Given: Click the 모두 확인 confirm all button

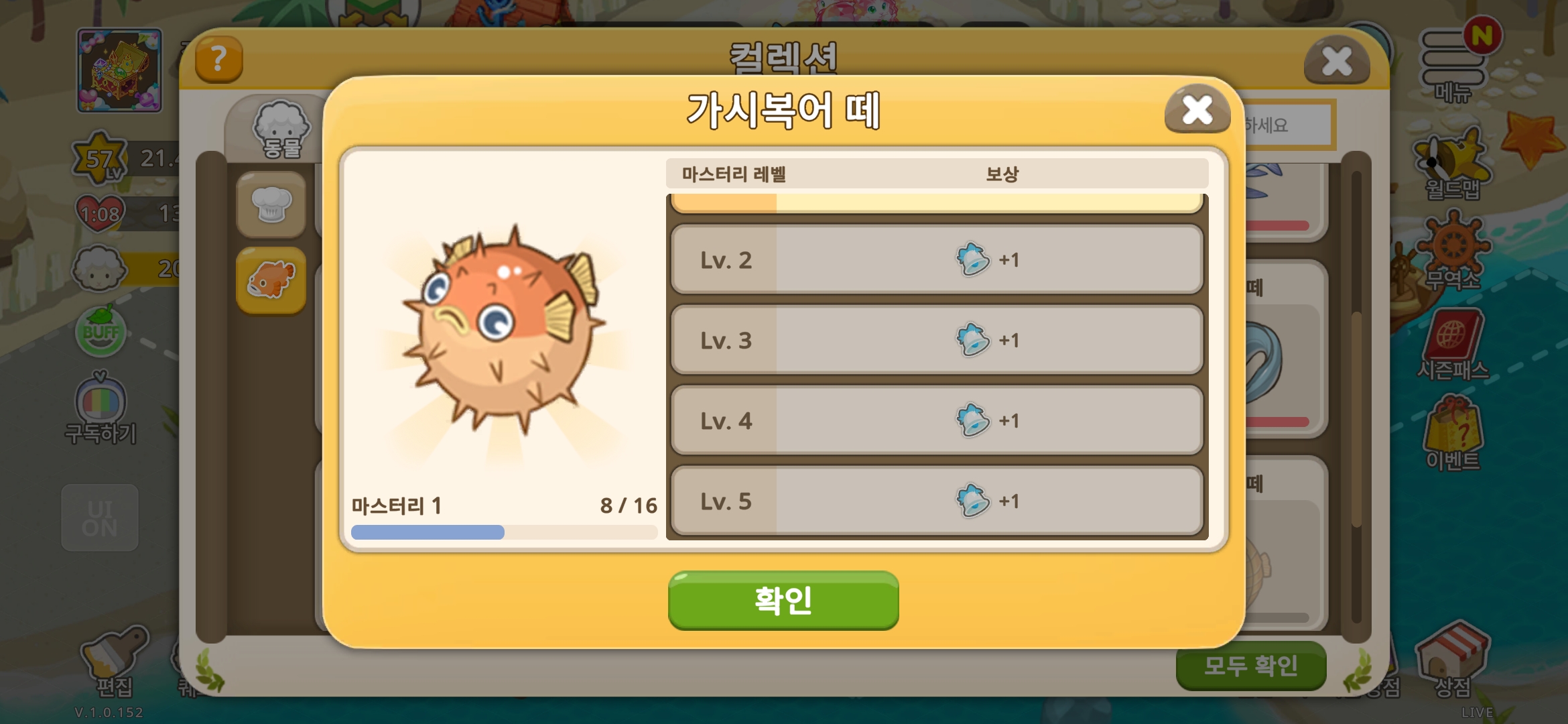Looking at the screenshot, I should point(1251,666).
